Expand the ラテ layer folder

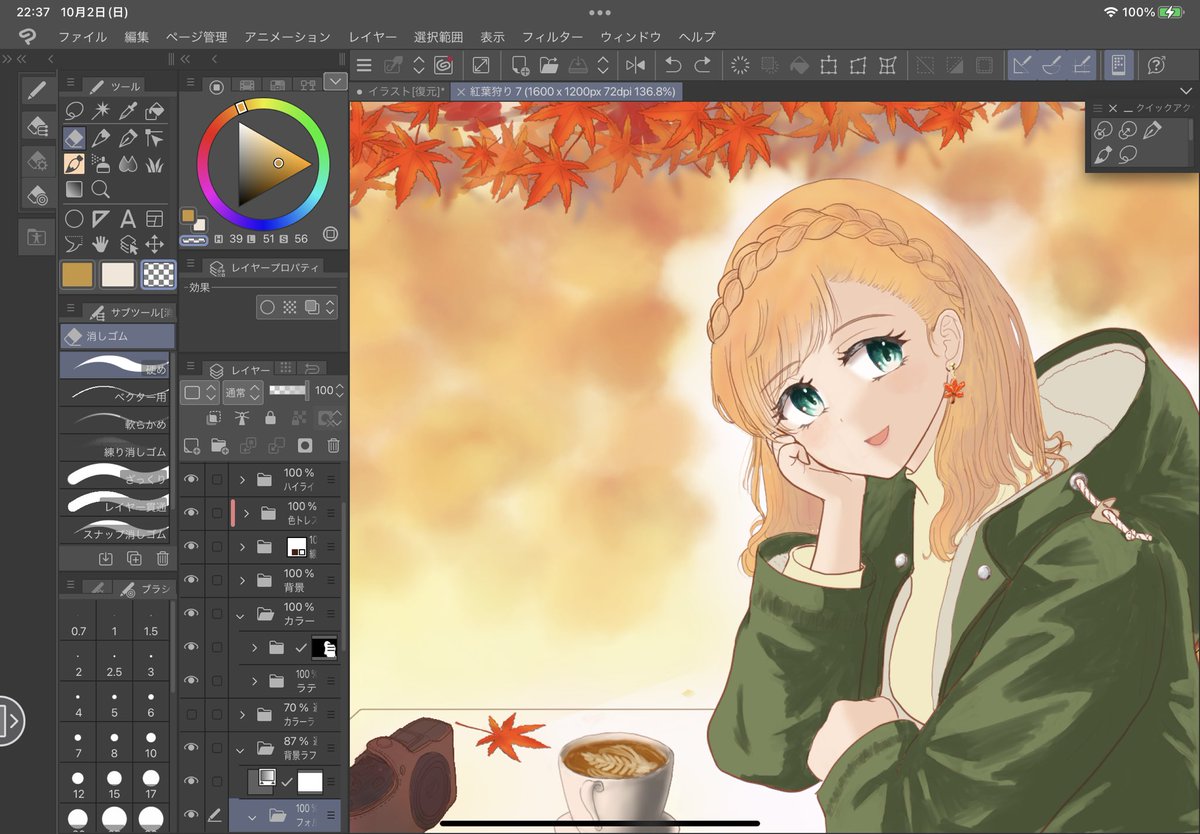pos(255,681)
